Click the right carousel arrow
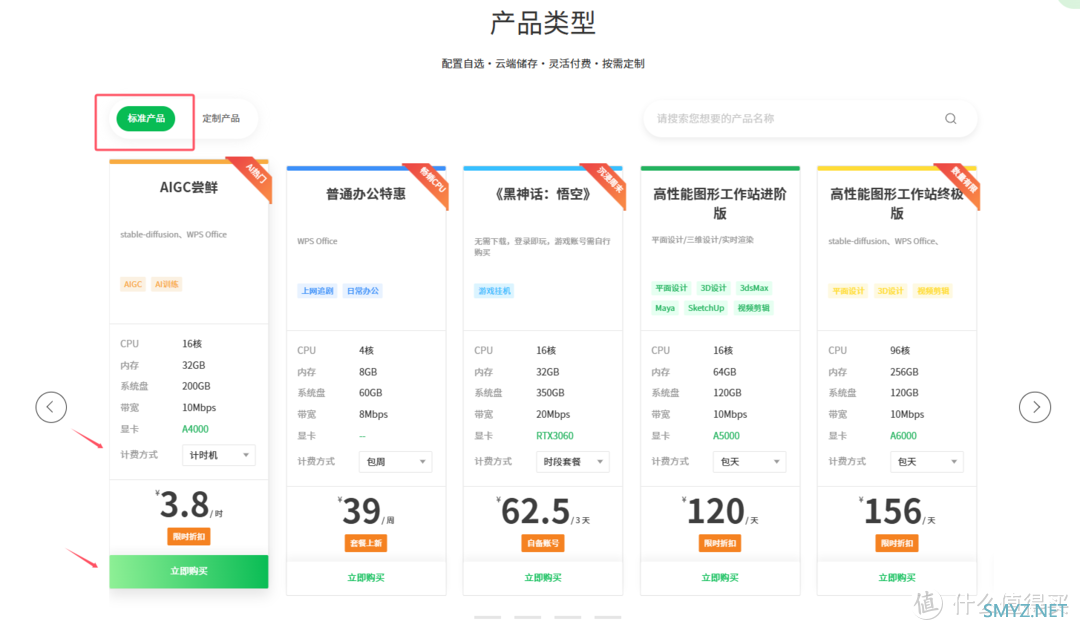This screenshot has height=630, width=1080. tap(1035, 407)
